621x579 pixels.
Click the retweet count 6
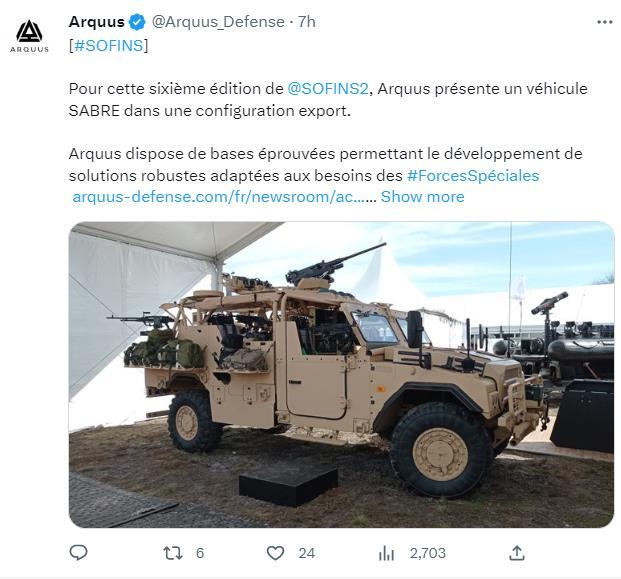tap(200, 553)
